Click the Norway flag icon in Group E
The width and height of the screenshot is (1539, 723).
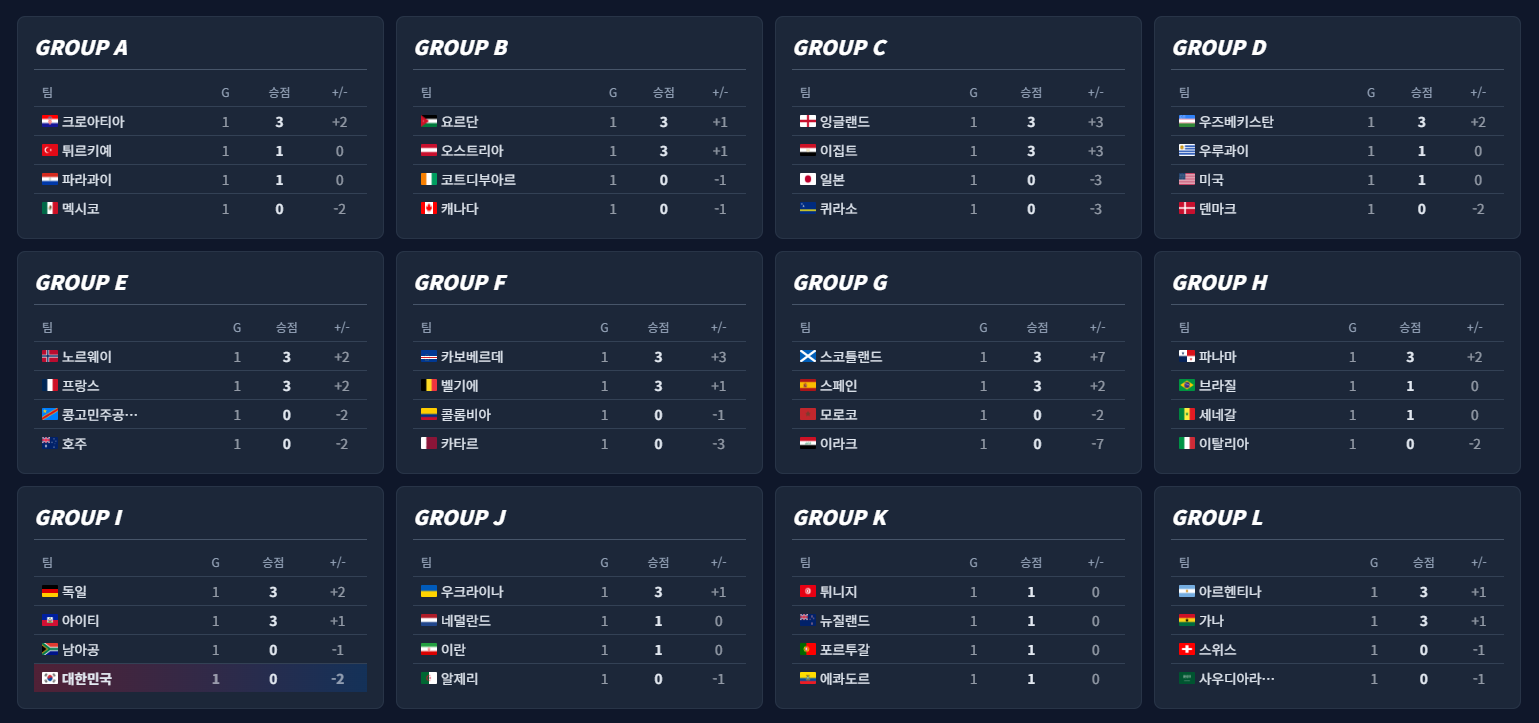50,357
